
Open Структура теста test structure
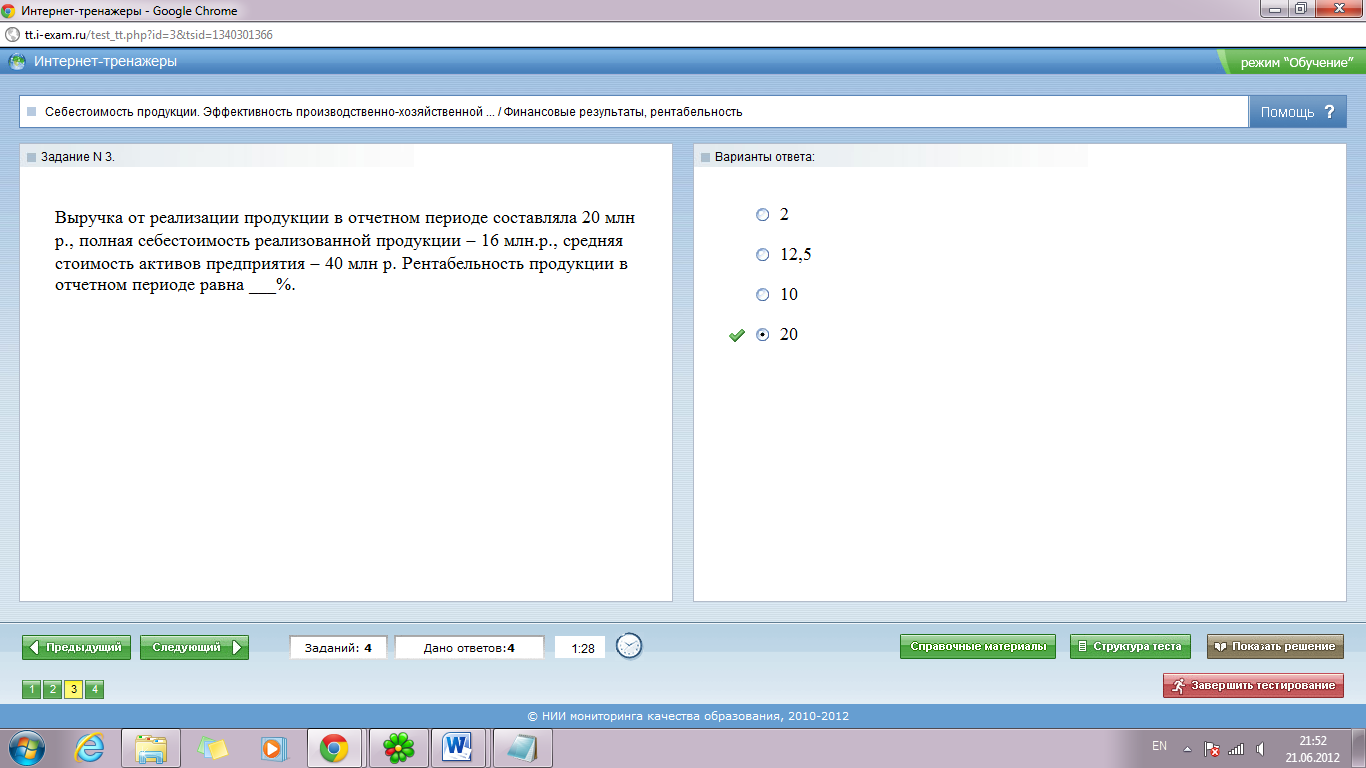pyautogui.click(x=1130, y=646)
